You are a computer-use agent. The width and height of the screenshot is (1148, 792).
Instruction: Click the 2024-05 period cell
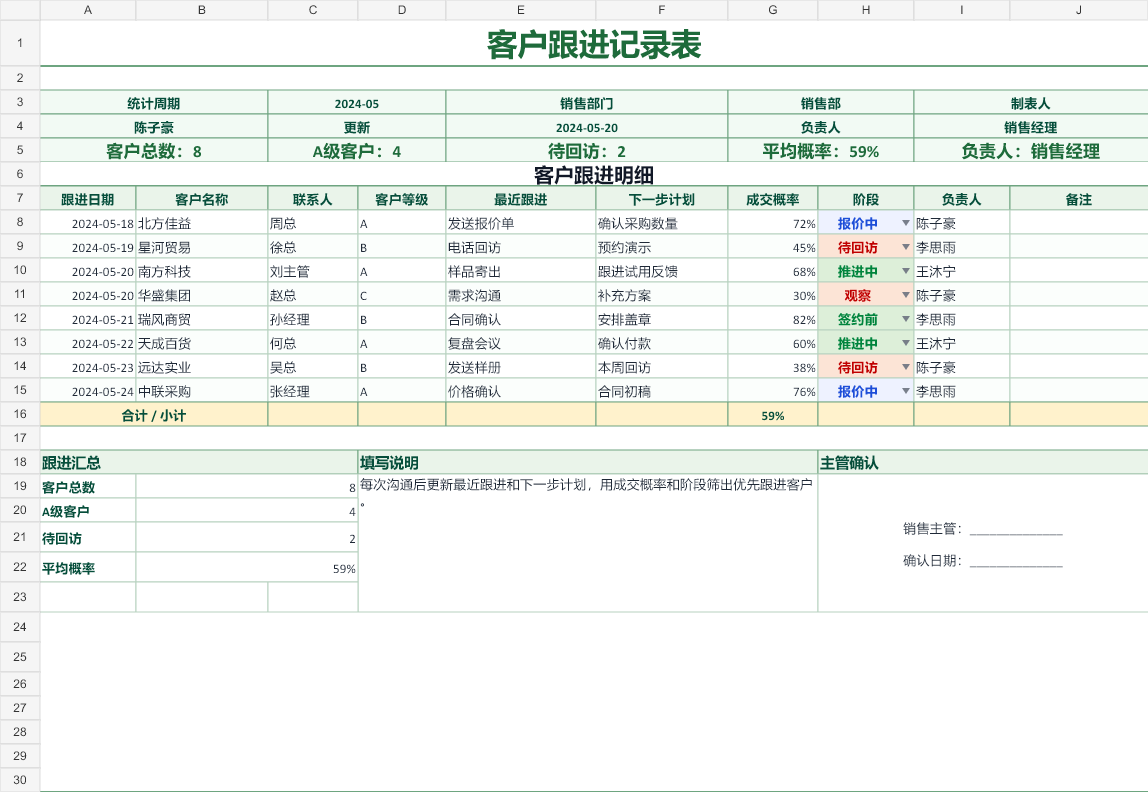coord(357,103)
